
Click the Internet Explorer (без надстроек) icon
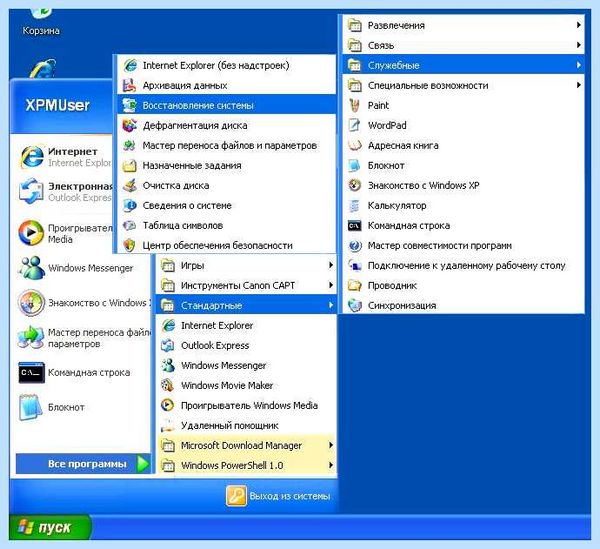click(x=130, y=65)
